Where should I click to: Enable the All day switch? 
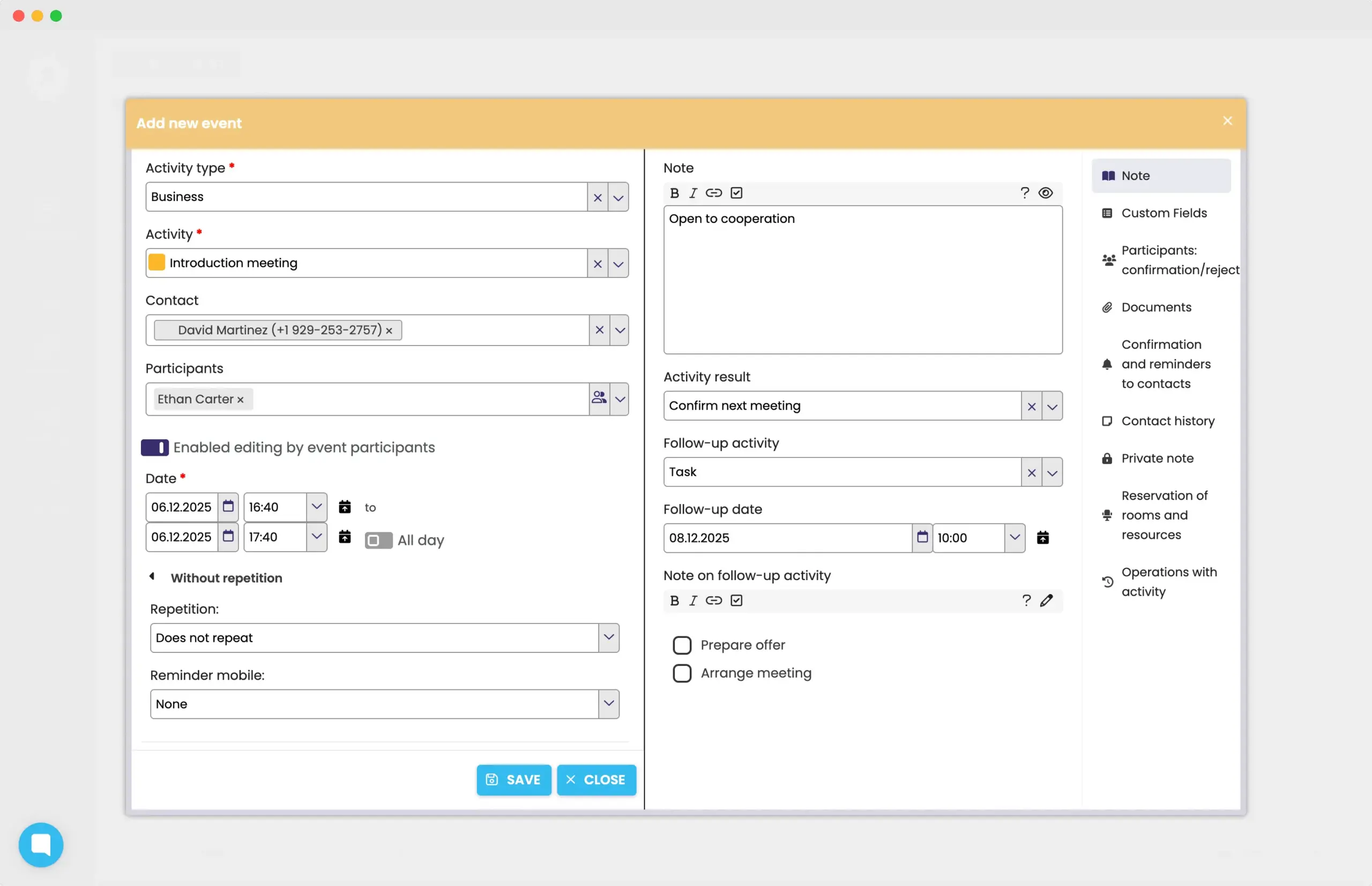click(x=378, y=540)
